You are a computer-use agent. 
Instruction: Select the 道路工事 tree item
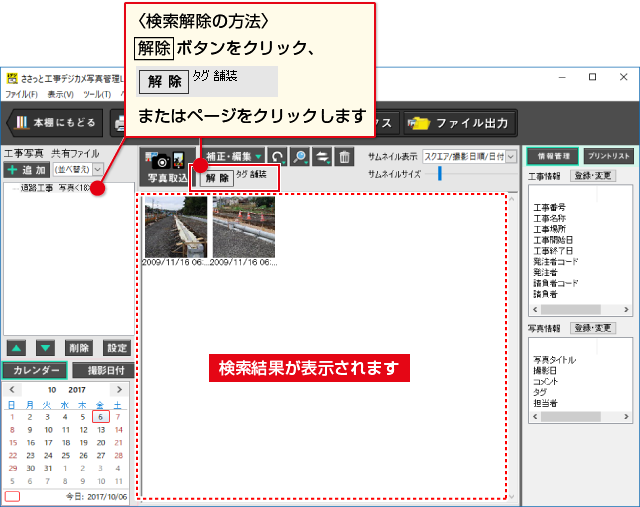(55, 188)
